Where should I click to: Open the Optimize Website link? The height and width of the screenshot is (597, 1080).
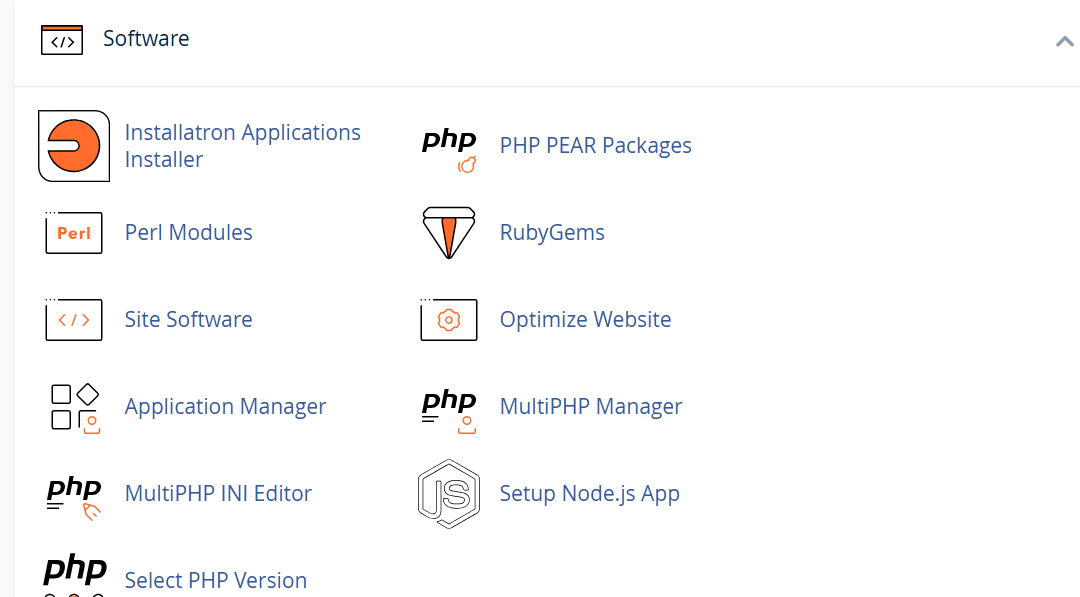[x=585, y=320]
